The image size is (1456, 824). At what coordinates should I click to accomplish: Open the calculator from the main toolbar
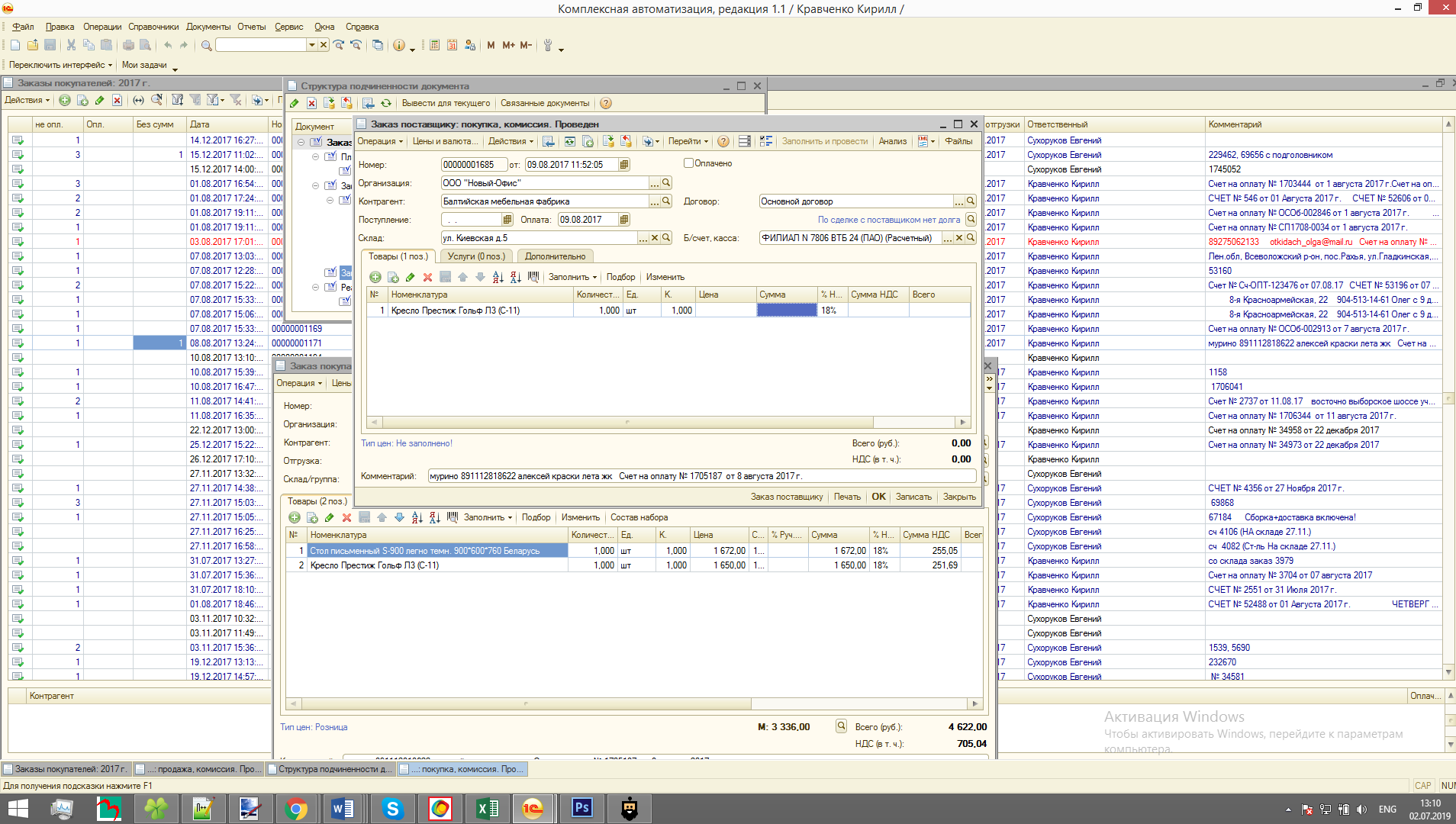point(434,46)
